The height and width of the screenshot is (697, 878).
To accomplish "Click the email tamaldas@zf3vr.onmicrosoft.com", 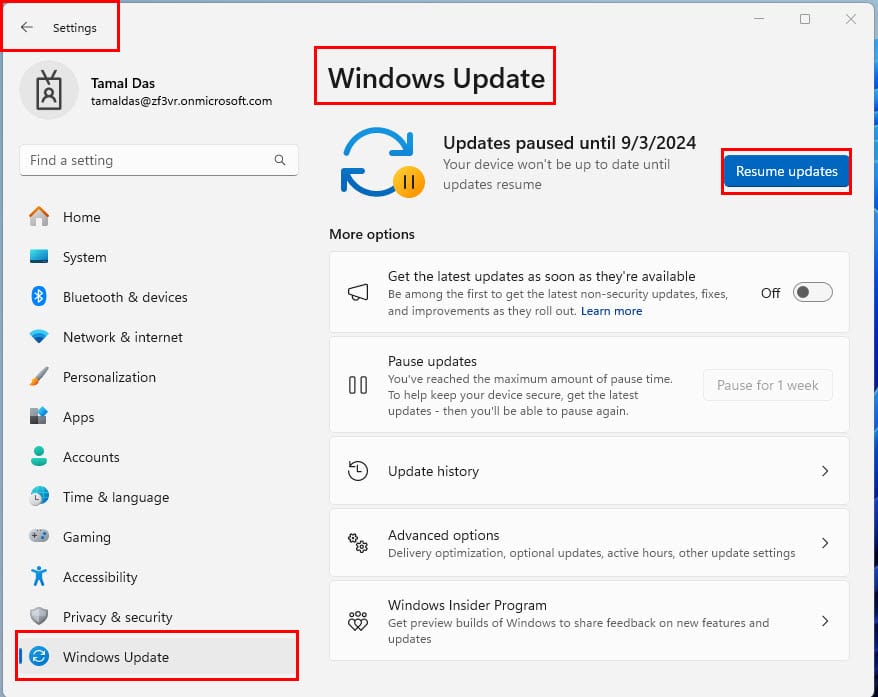I will (x=181, y=101).
